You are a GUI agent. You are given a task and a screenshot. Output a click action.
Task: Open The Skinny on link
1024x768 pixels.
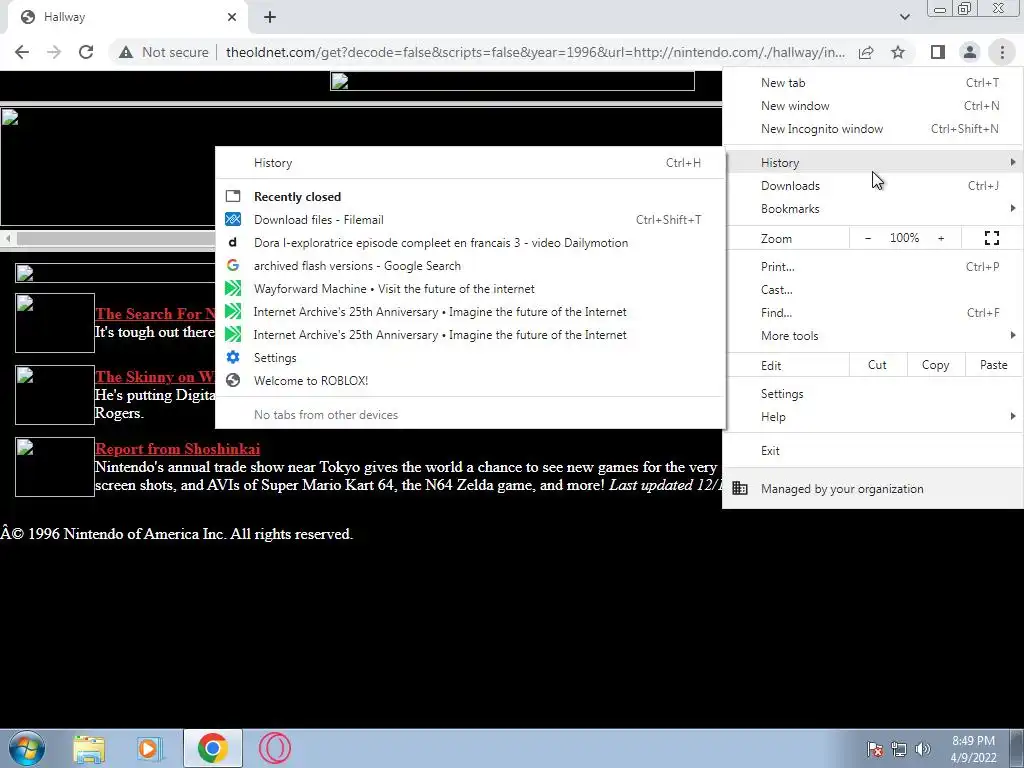point(155,377)
